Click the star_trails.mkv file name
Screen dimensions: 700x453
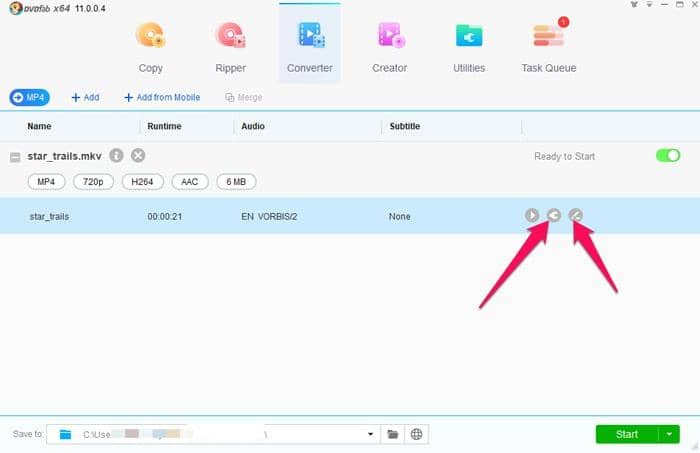coord(65,156)
